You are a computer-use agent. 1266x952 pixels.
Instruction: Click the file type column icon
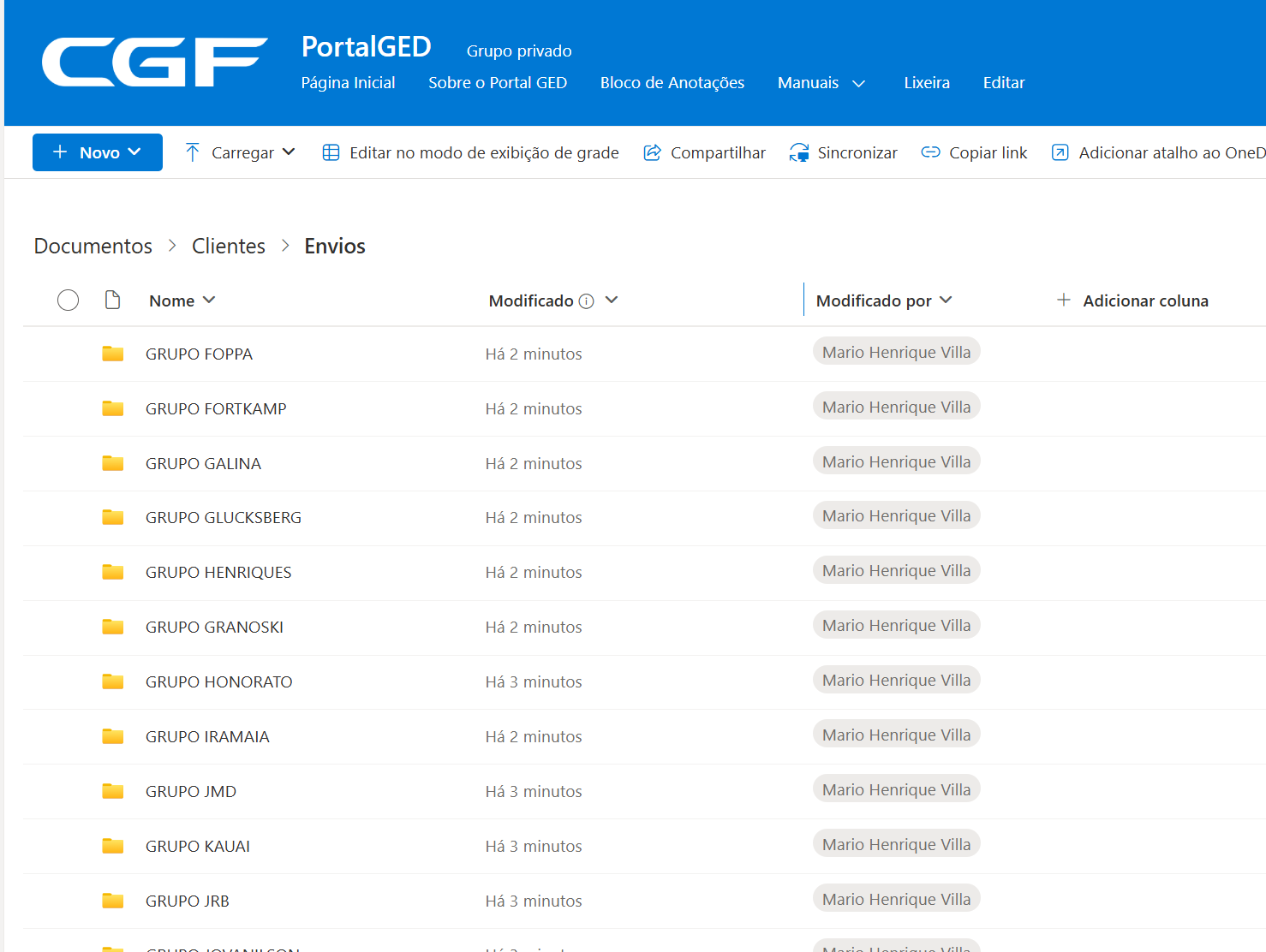112,300
